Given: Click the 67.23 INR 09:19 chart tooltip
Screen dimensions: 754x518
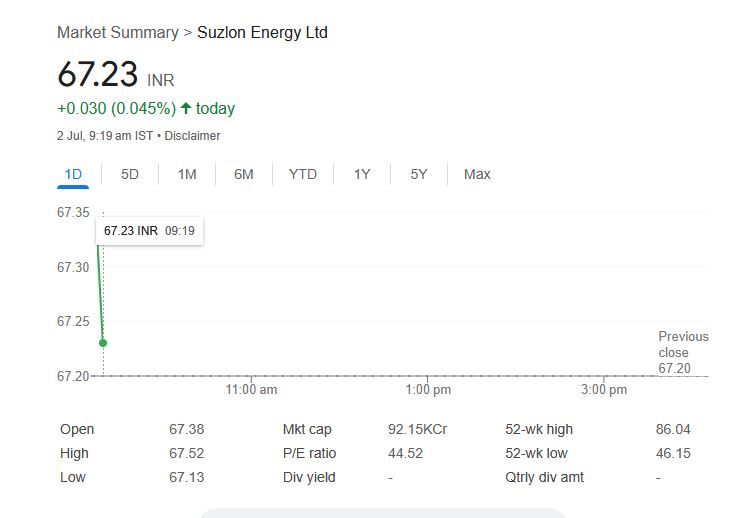Looking at the screenshot, I should coord(149,231).
